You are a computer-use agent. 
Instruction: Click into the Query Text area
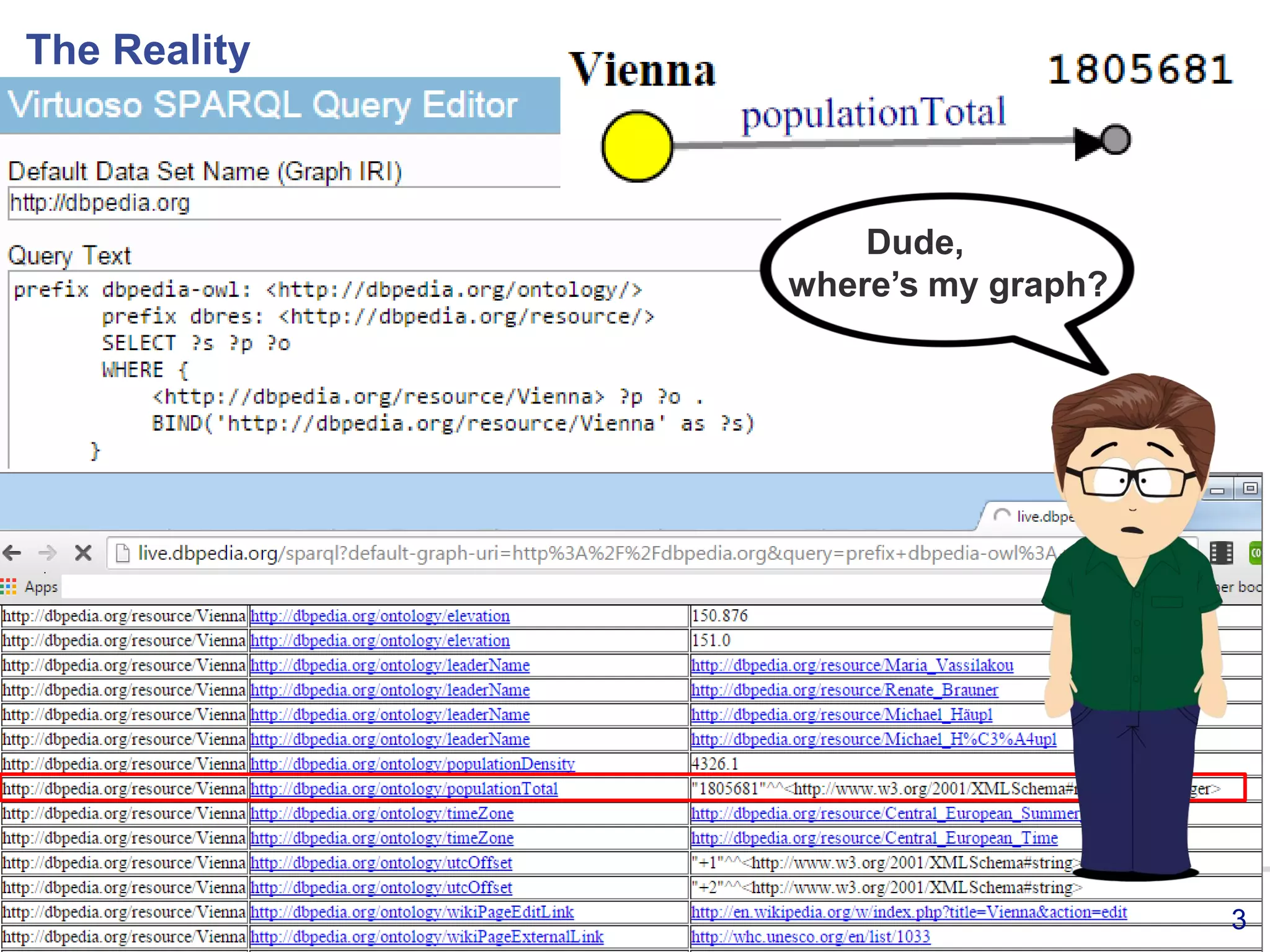click(x=384, y=369)
